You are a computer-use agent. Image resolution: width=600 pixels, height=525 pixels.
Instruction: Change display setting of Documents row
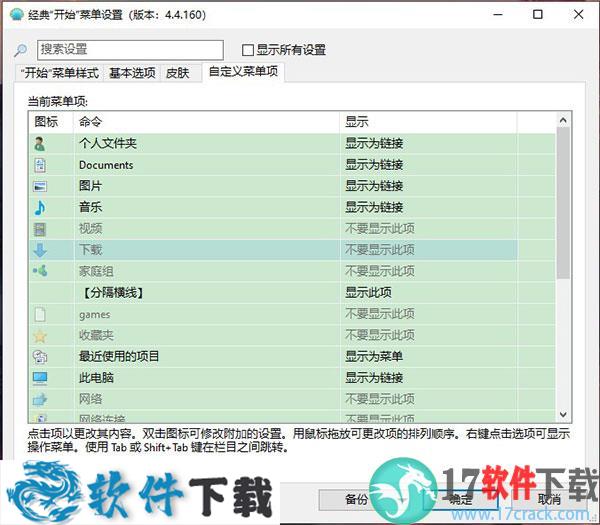click(374, 165)
